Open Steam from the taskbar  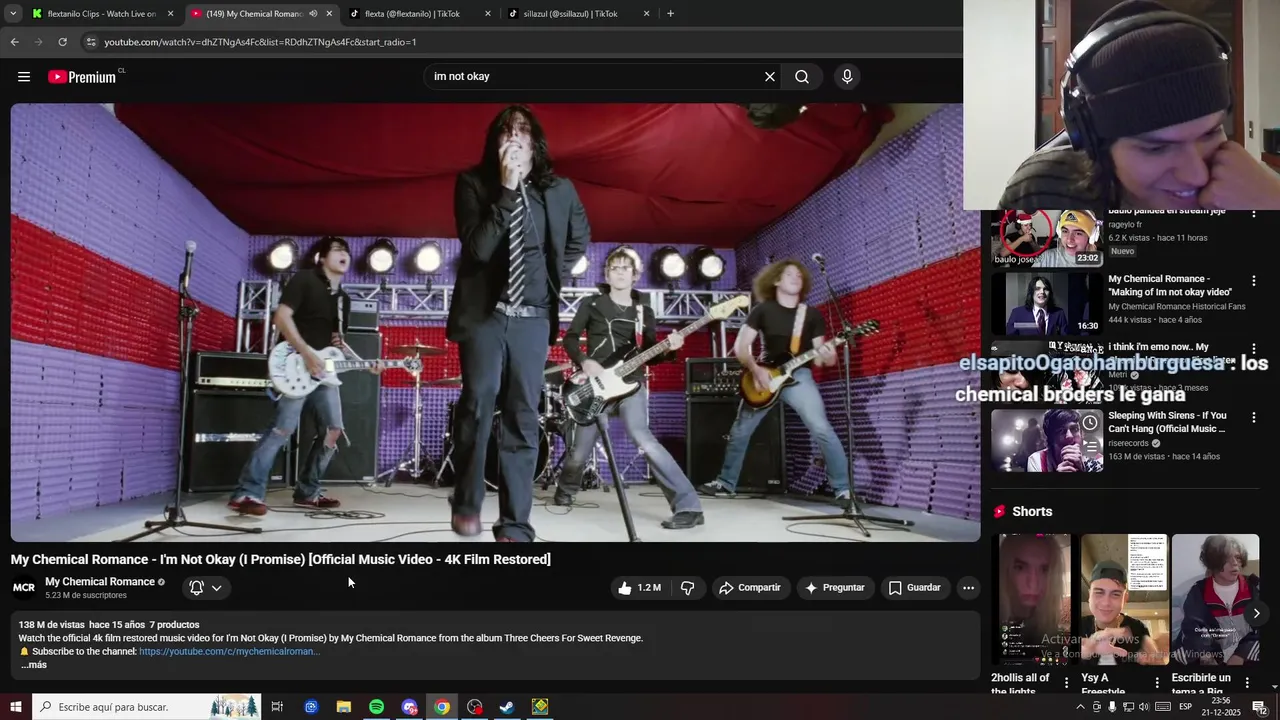point(507,707)
